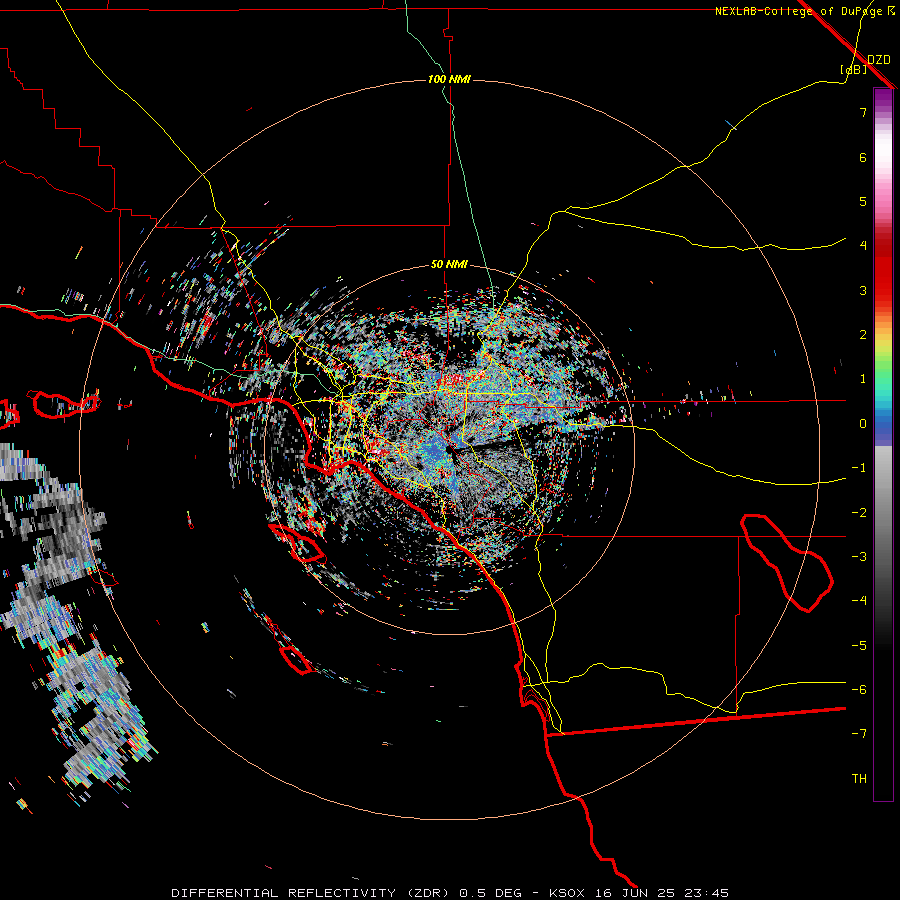Click the [dB] units label
This screenshot has height=900, width=900.
pos(854,69)
